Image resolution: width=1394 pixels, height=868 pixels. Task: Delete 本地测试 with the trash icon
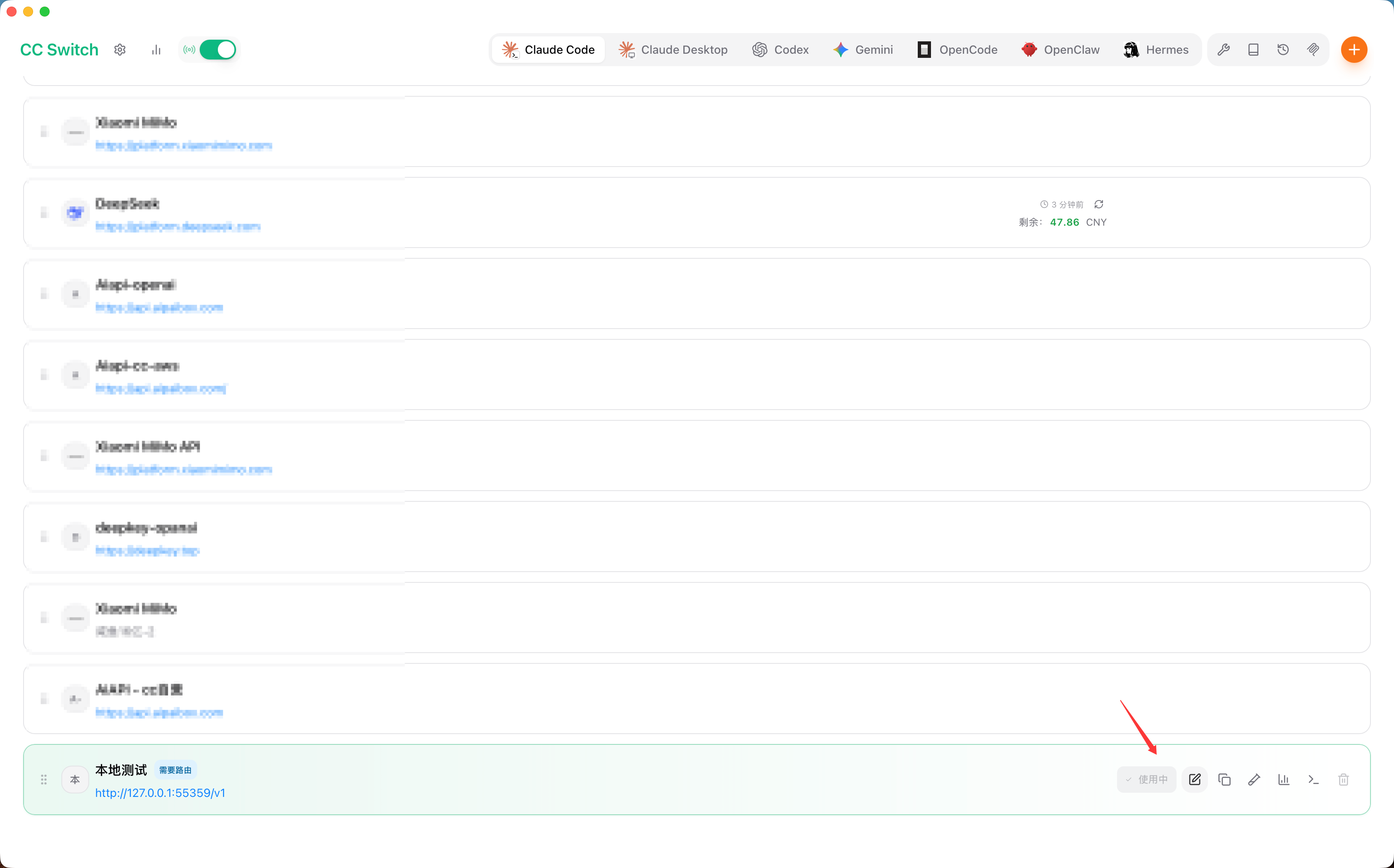[1344, 780]
